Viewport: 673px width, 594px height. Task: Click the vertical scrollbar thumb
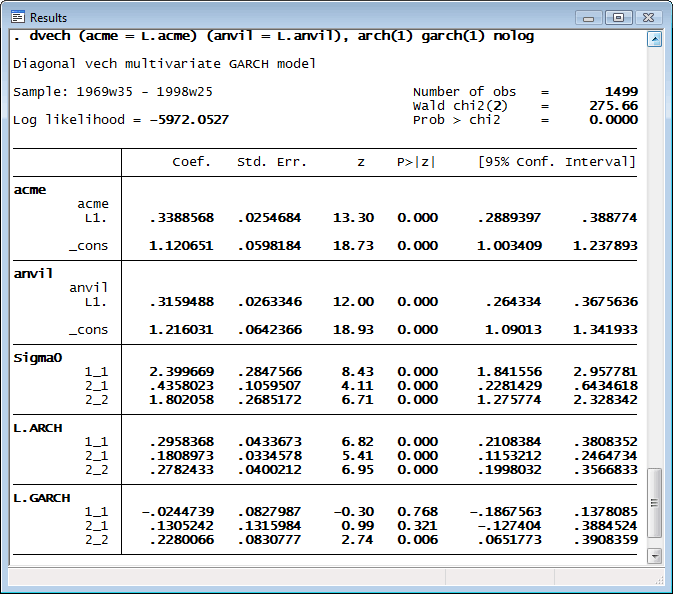pos(655,505)
